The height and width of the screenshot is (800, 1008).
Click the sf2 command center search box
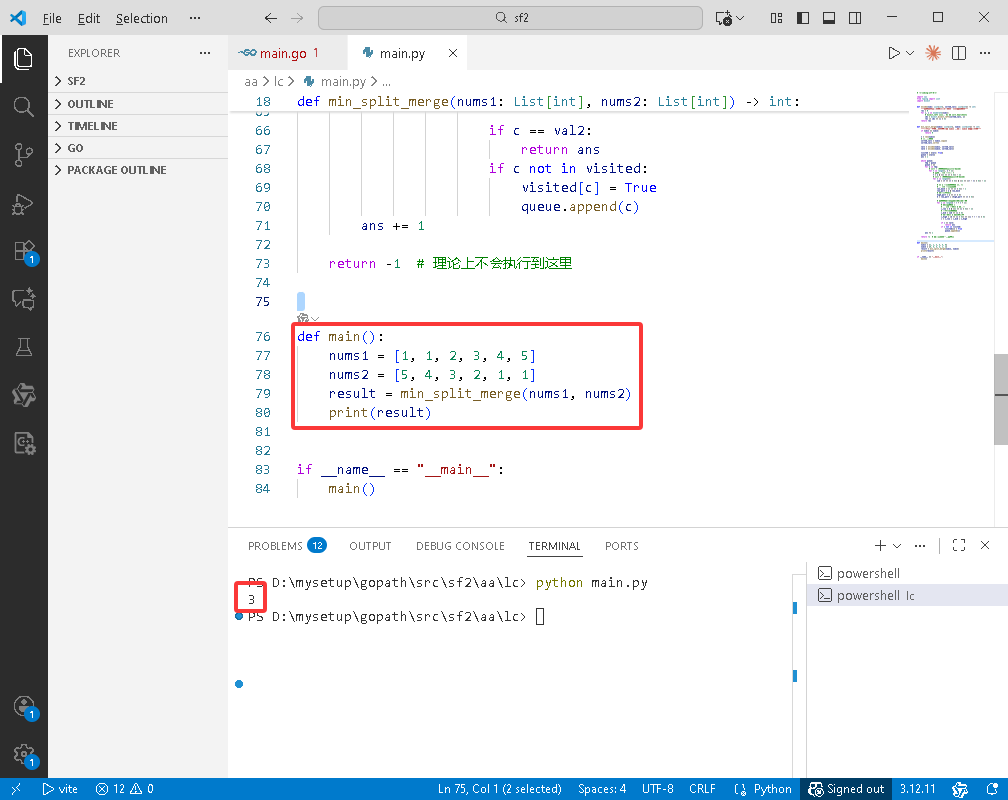(510, 18)
